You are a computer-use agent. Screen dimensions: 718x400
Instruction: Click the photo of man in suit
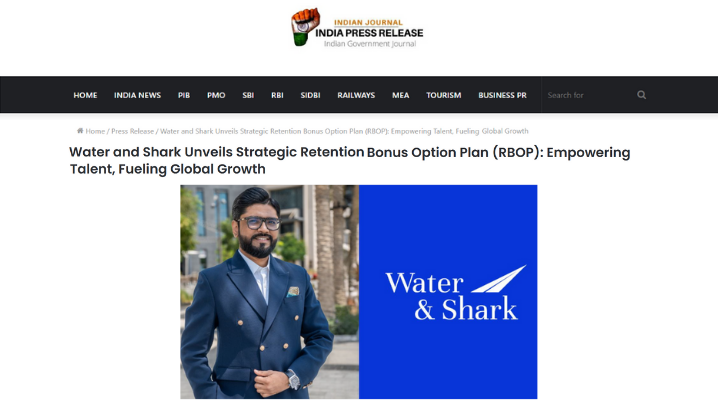click(269, 292)
